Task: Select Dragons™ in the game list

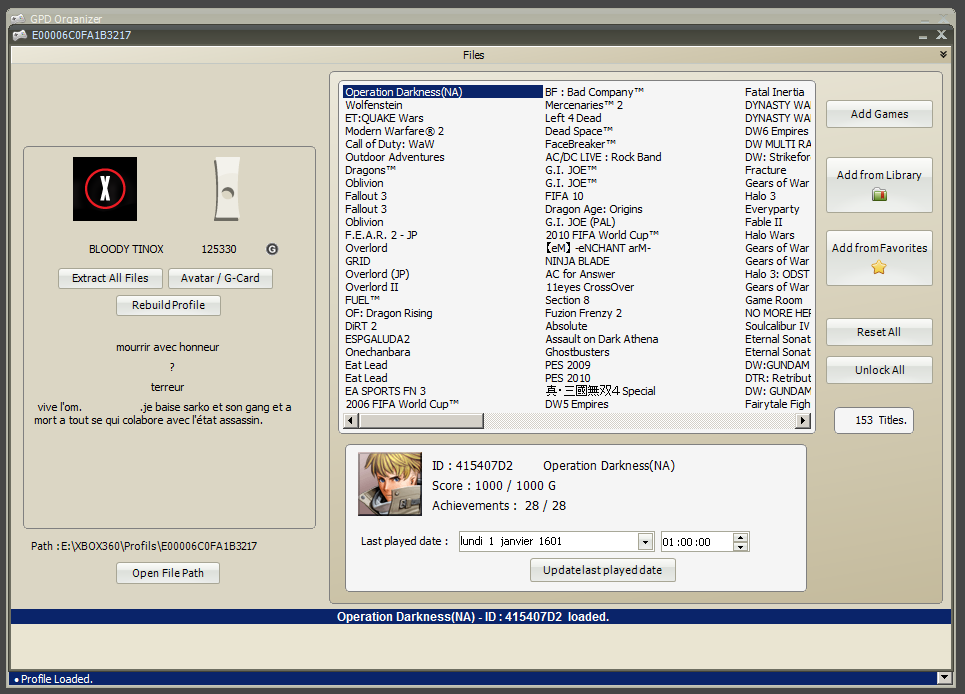Action: tap(370, 170)
